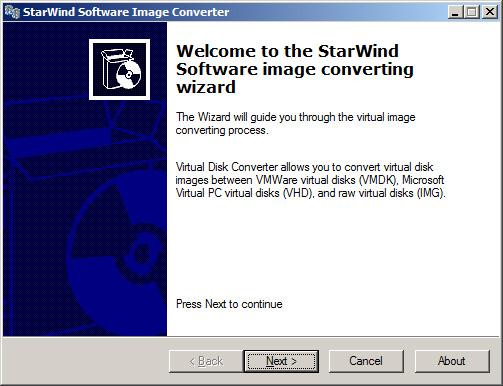Click the greyed-out < Back button
Viewport: 503px width, 386px height.
point(206,361)
